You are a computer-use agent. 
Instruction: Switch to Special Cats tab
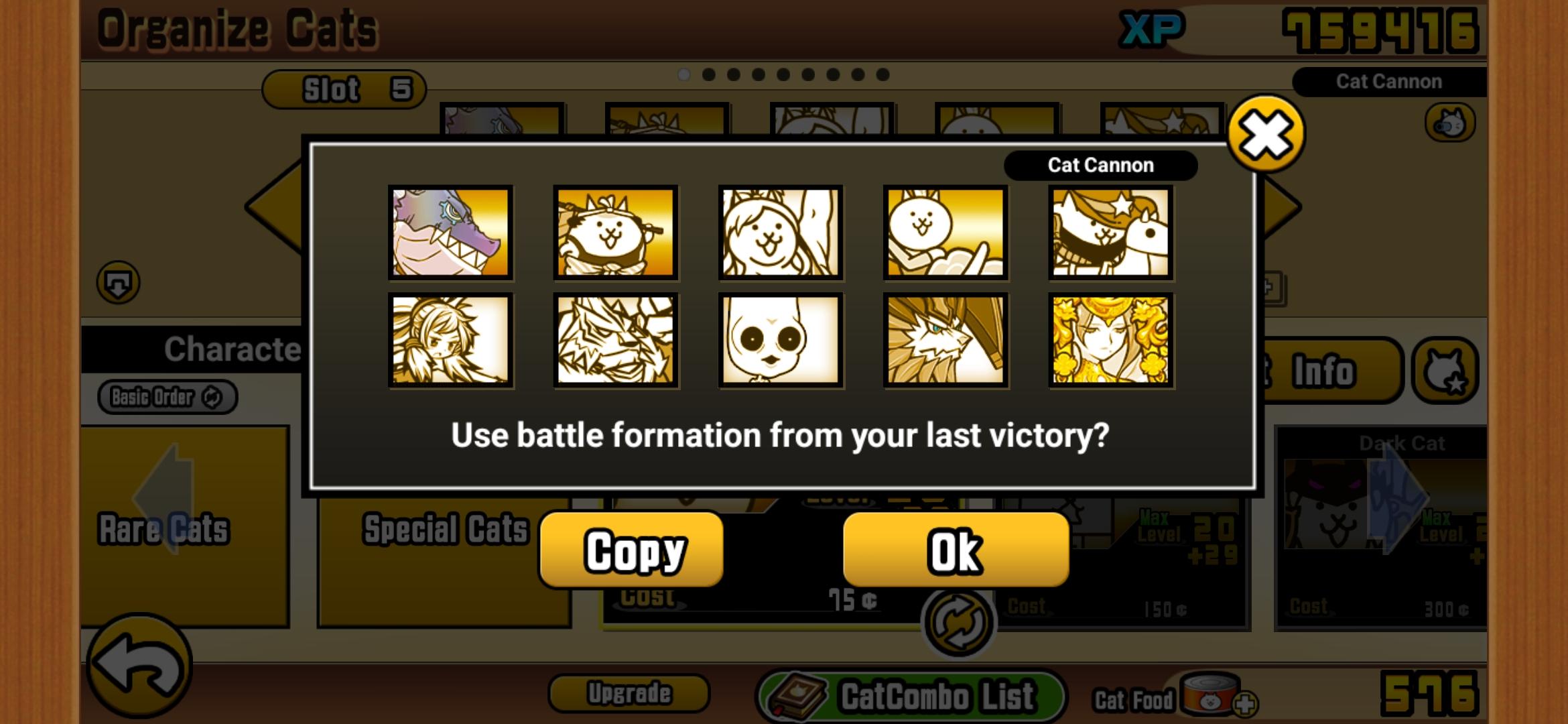coord(445,528)
